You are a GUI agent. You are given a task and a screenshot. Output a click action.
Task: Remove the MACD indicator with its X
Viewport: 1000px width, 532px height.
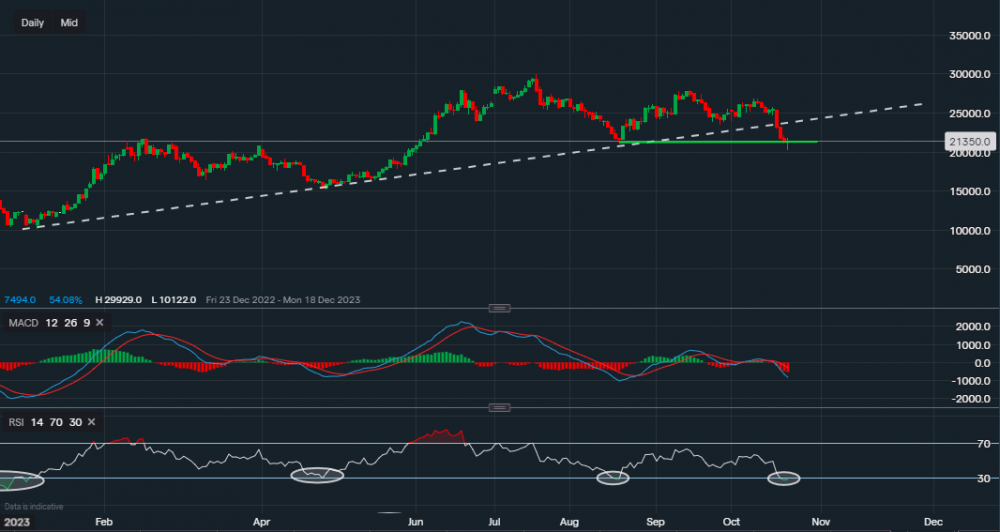click(100, 321)
